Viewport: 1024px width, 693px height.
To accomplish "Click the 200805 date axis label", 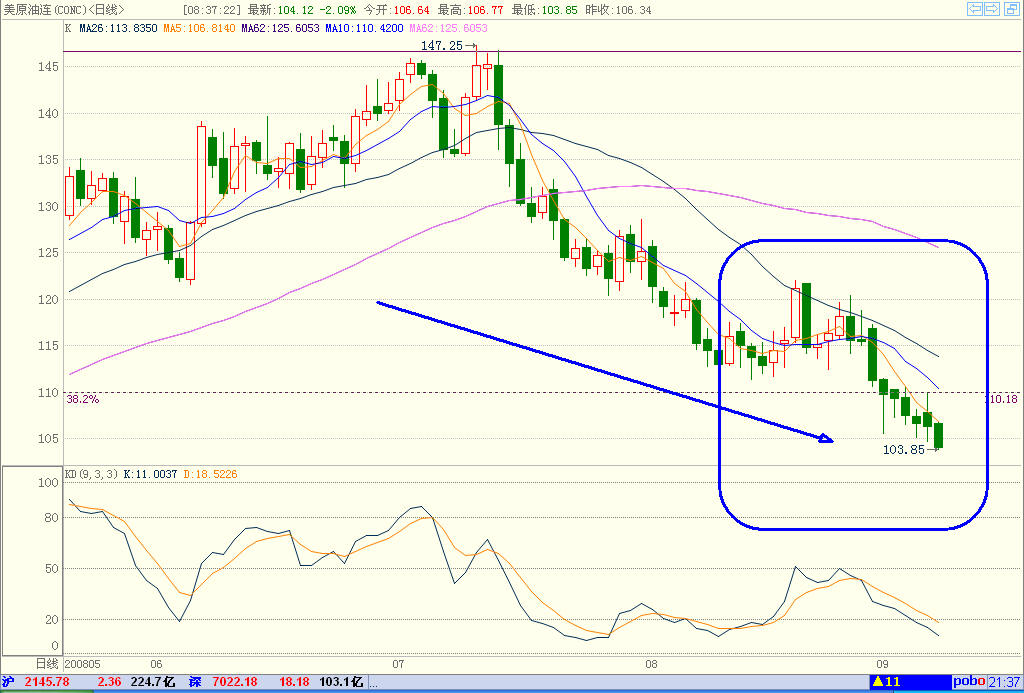I will (x=82, y=664).
